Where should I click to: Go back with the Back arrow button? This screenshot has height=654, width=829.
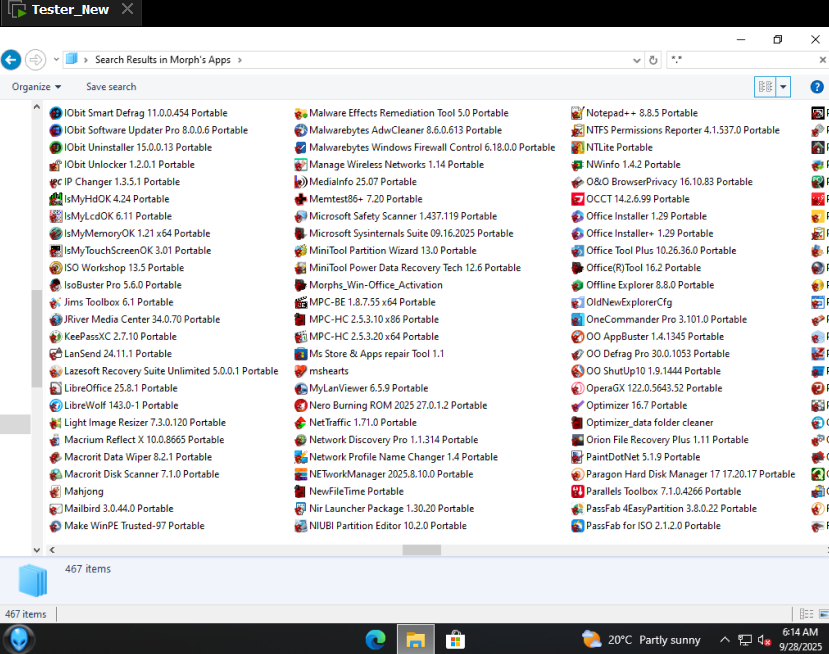click(11, 60)
